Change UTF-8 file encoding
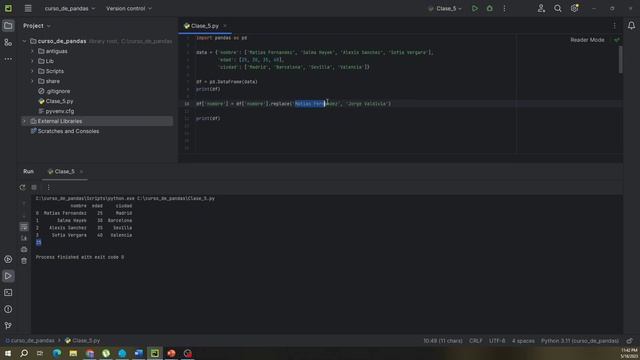This screenshot has height=360, width=640. click(x=497, y=341)
